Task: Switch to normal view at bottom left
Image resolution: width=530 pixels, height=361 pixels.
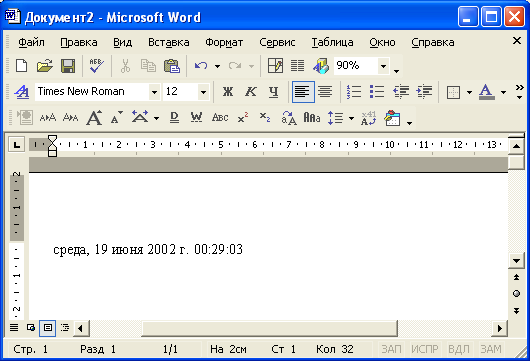Action: coord(14,328)
